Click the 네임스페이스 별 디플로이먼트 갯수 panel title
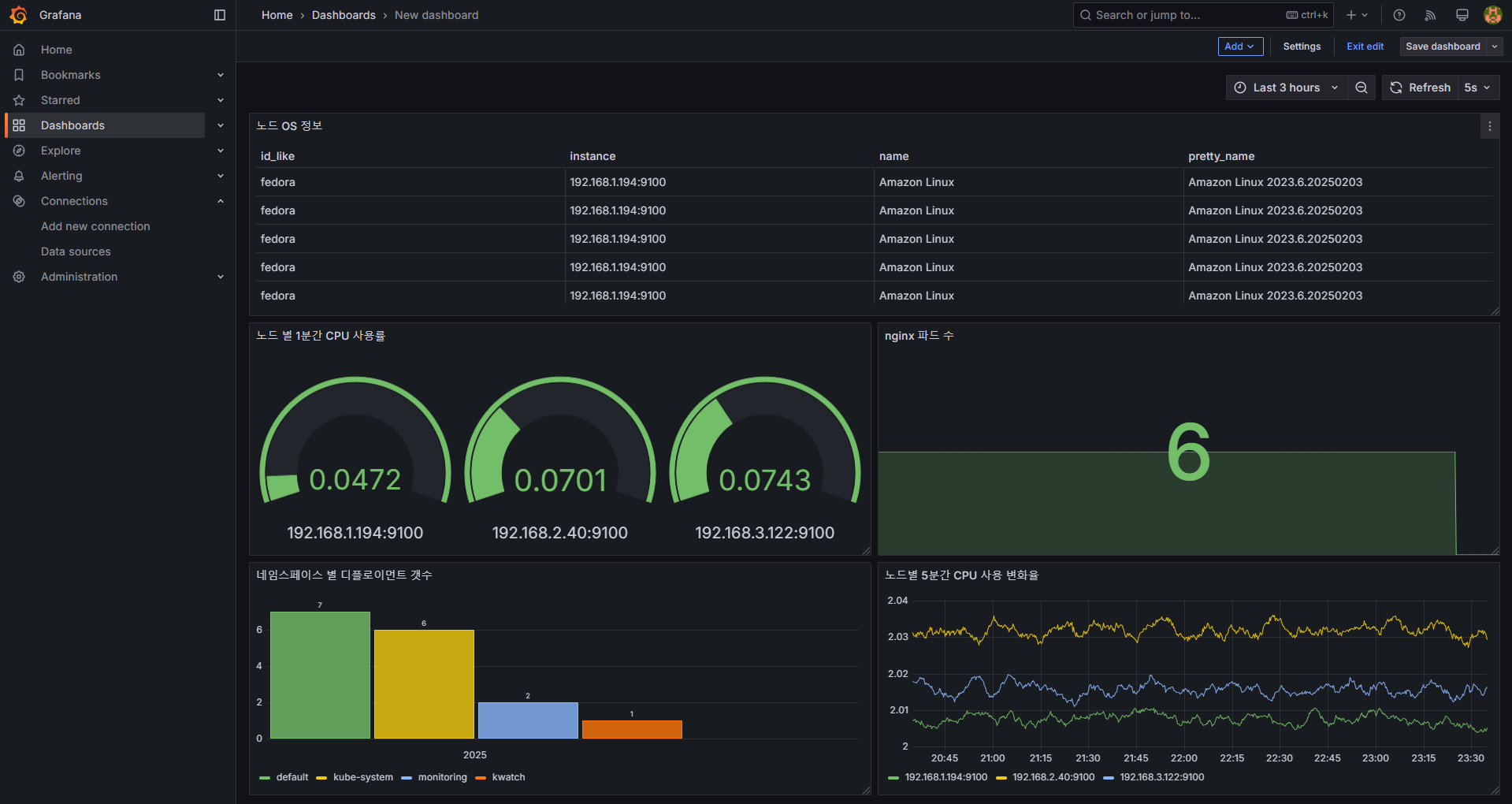 [x=344, y=575]
